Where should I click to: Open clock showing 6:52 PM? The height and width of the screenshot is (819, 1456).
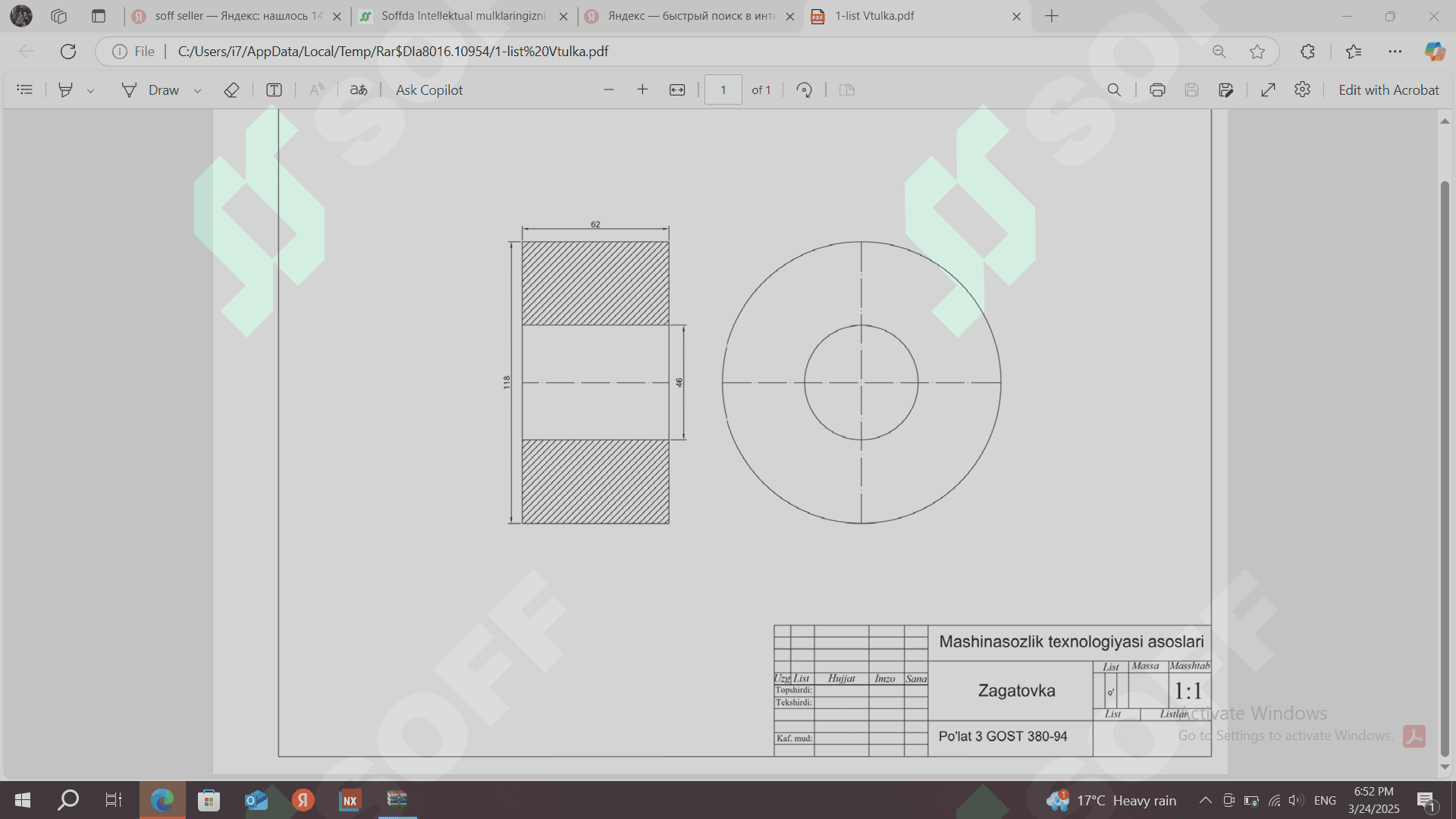coord(1373,800)
